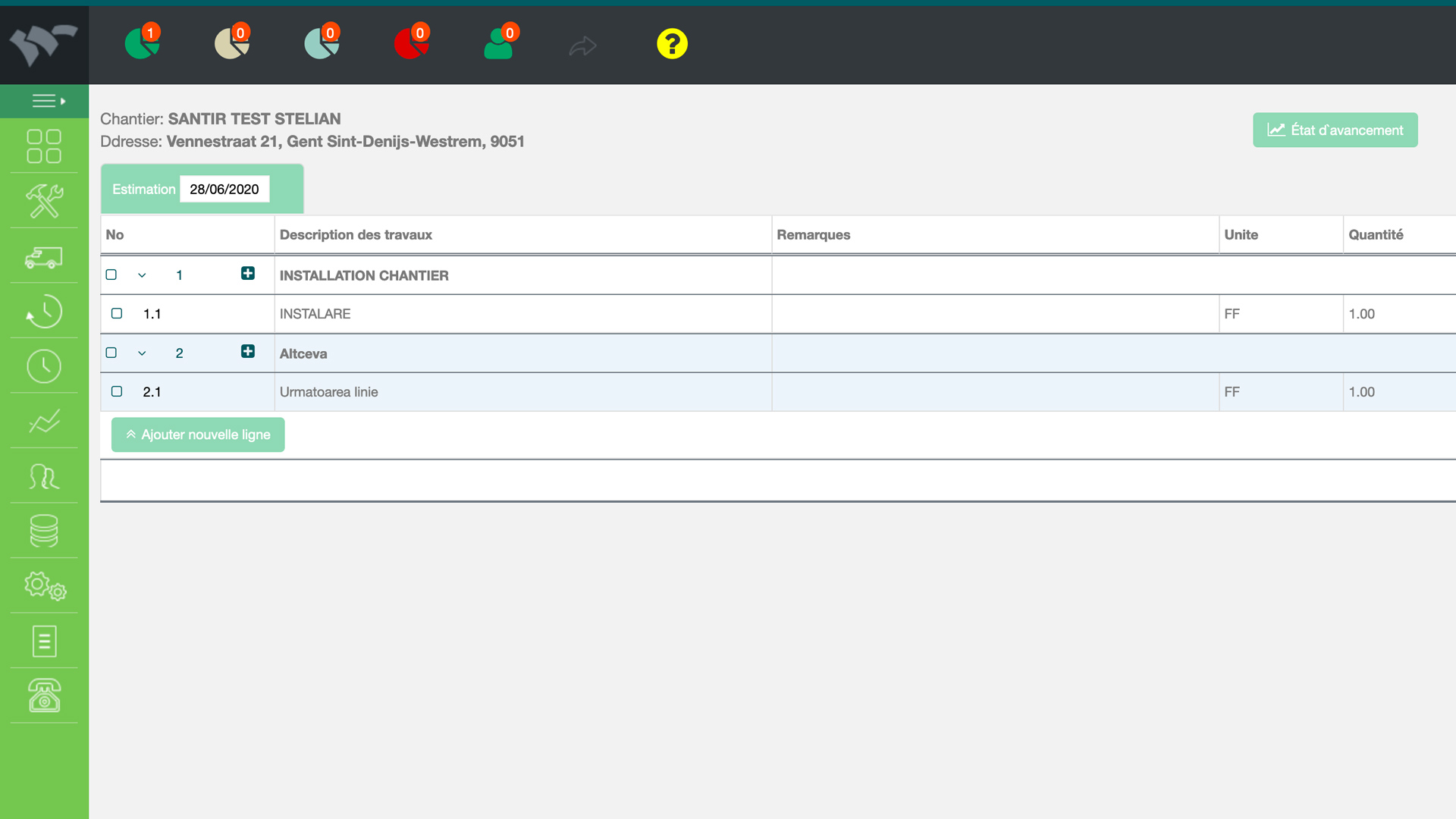Open the green pie chart with badge 1
Viewport: 1456px width, 819px height.
point(142,43)
